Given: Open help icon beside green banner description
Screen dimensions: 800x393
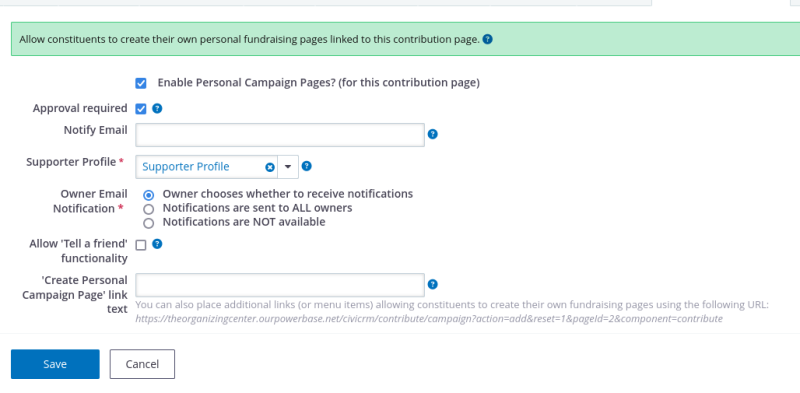Looking at the screenshot, I should 487,39.
